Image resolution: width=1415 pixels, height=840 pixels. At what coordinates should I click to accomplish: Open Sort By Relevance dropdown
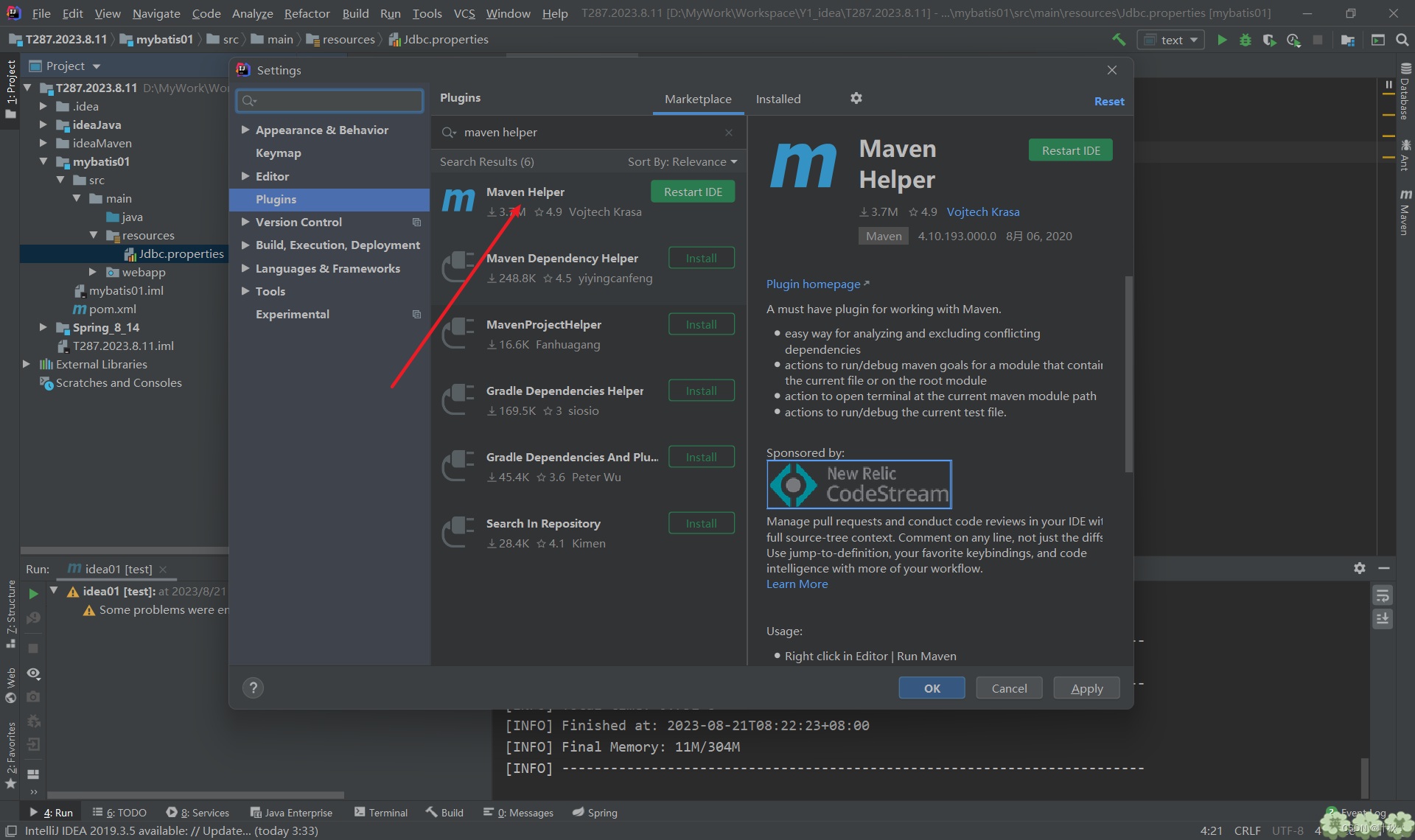pyautogui.click(x=682, y=162)
